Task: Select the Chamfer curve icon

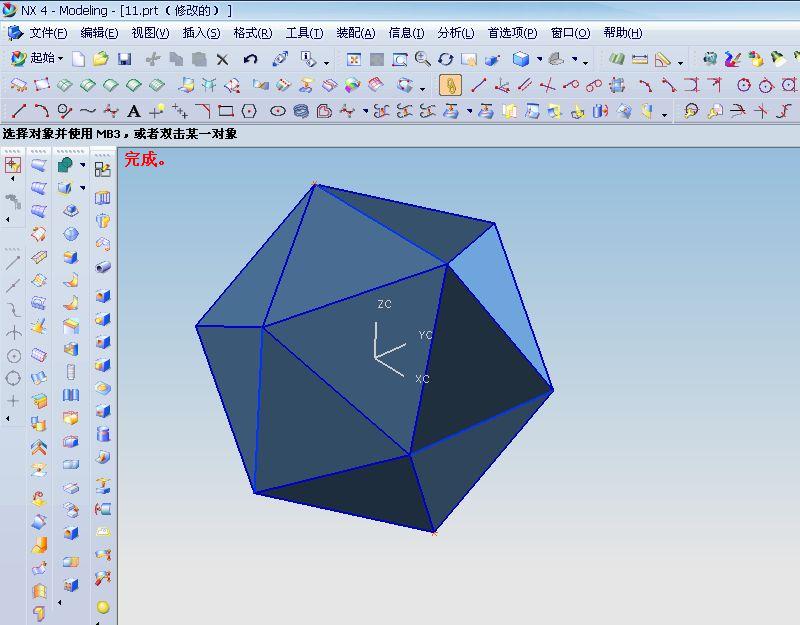Action: click(x=203, y=111)
